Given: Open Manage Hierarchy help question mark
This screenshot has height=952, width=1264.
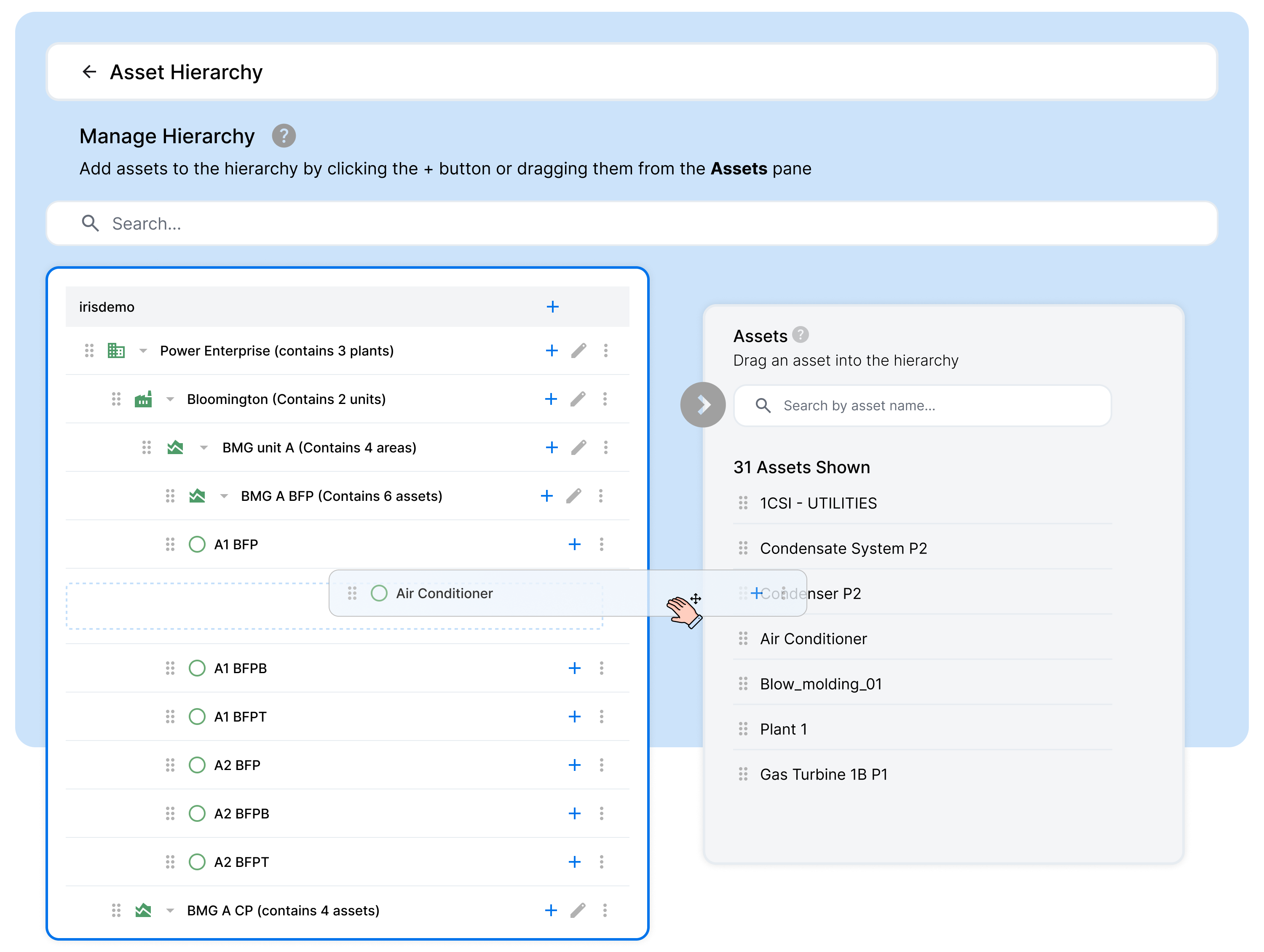Looking at the screenshot, I should [284, 136].
